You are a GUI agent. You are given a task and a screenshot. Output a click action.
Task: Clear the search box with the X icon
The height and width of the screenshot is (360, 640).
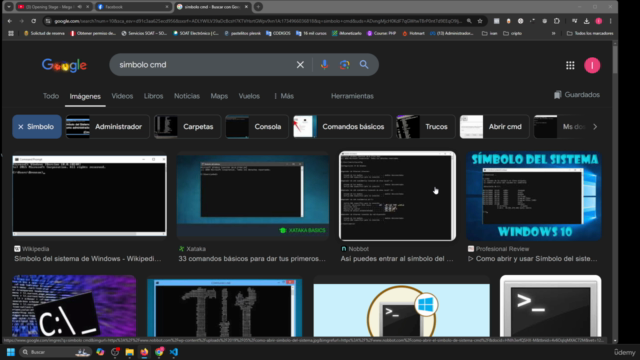pyautogui.click(x=300, y=64)
